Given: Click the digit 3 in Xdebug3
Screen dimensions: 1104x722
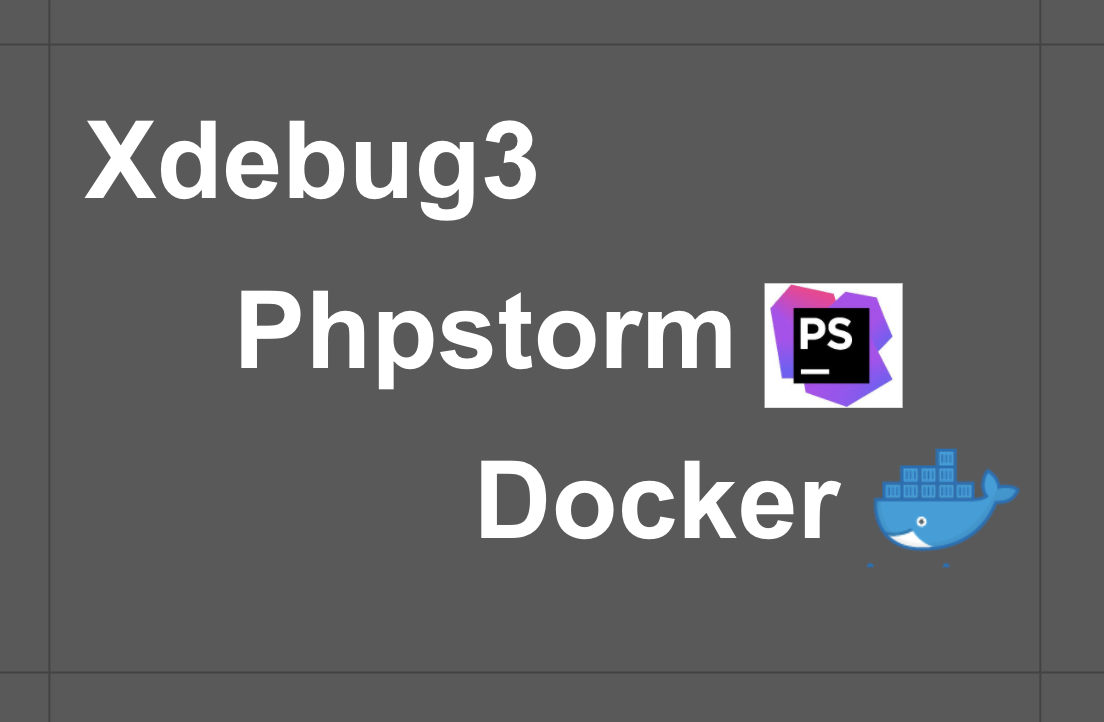Looking at the screenshot, I should [x=510, y=161].
